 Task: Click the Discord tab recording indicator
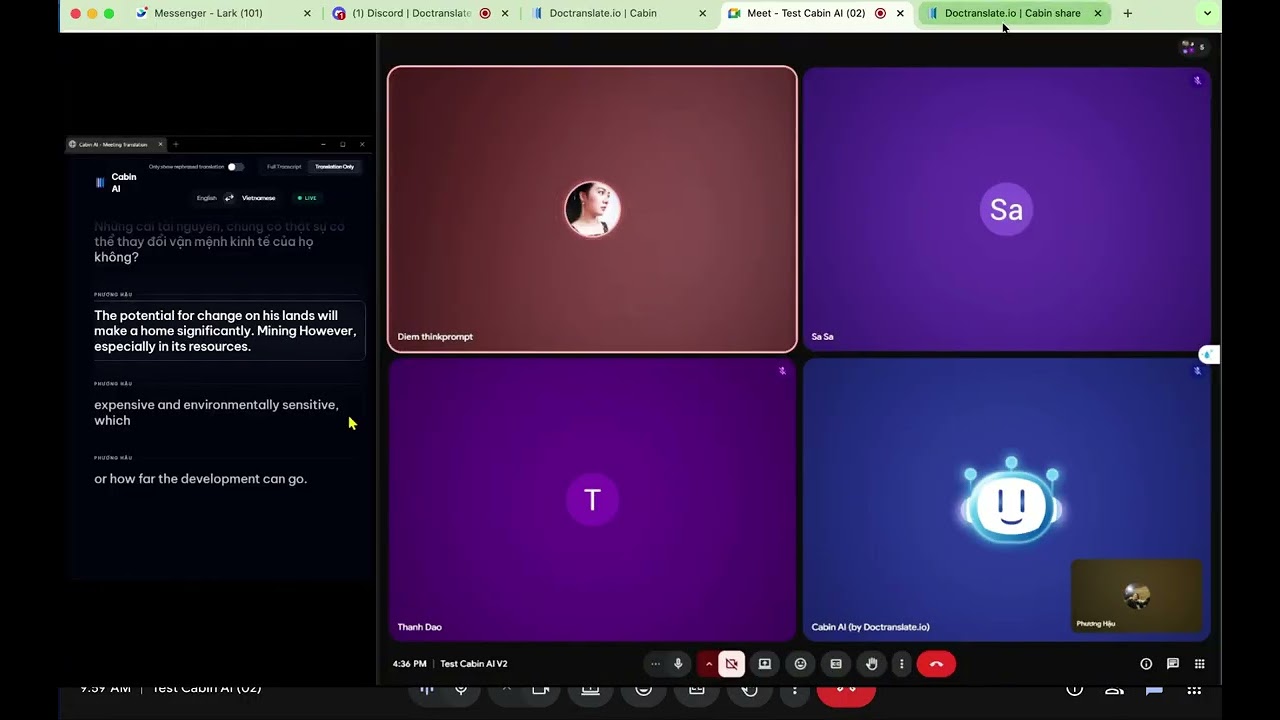click(x=485, y=14)
